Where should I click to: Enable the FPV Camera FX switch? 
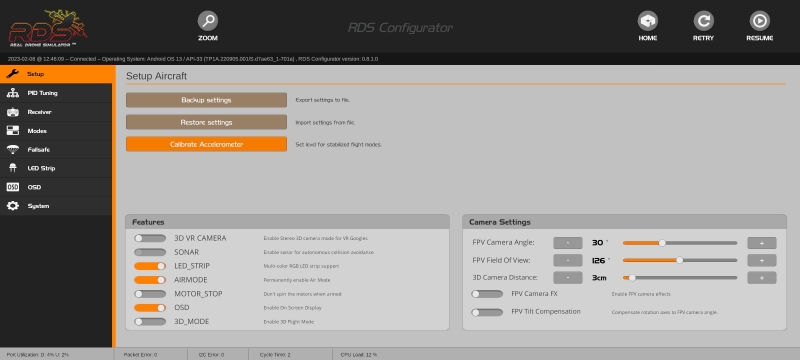pyautogui.click(x=487, y=294)
